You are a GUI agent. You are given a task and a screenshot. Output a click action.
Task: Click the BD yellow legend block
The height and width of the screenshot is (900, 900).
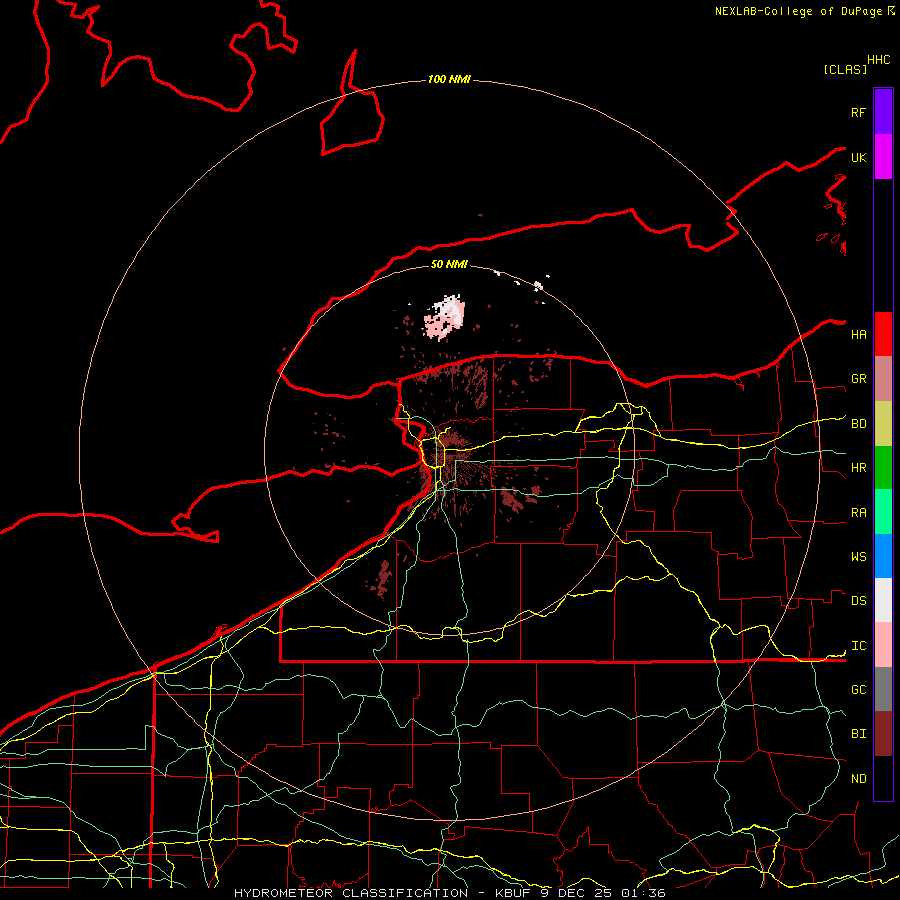[x=883, y=424]
